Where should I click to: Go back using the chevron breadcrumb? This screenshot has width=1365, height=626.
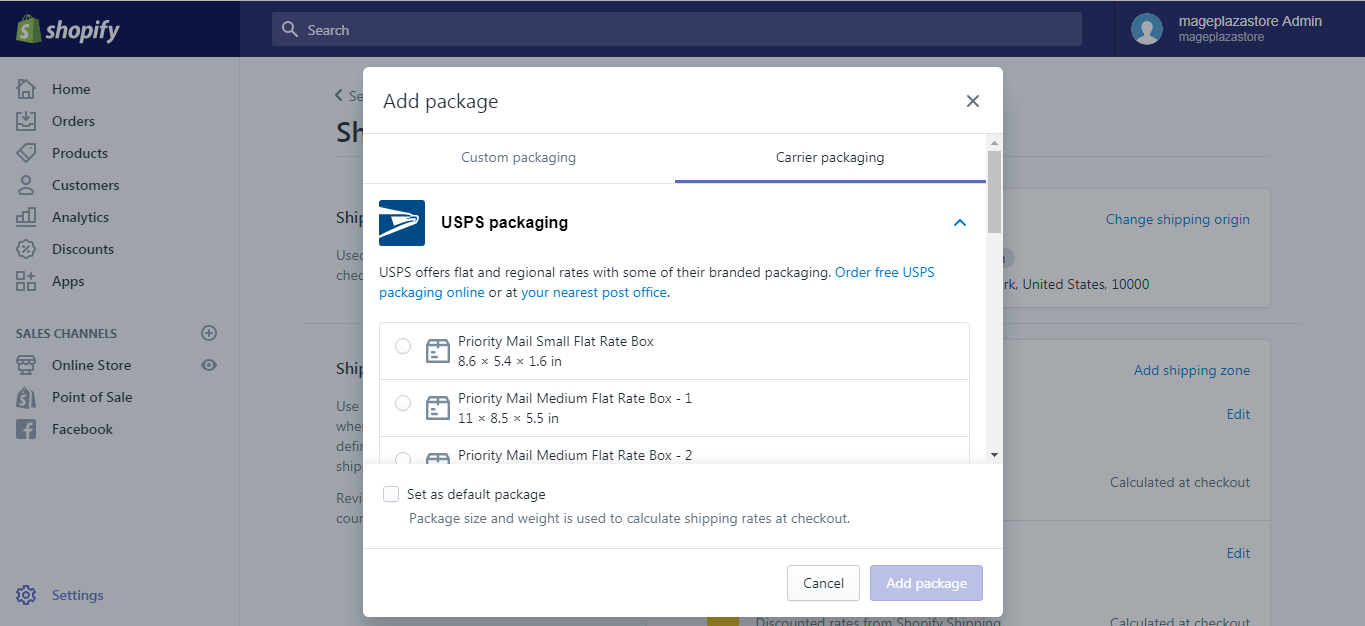[x=339, y=96]
